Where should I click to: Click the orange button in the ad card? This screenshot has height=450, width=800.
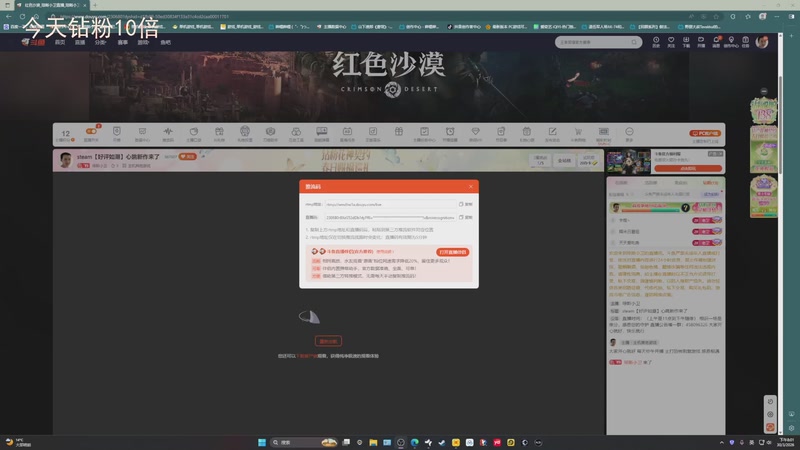688,168
